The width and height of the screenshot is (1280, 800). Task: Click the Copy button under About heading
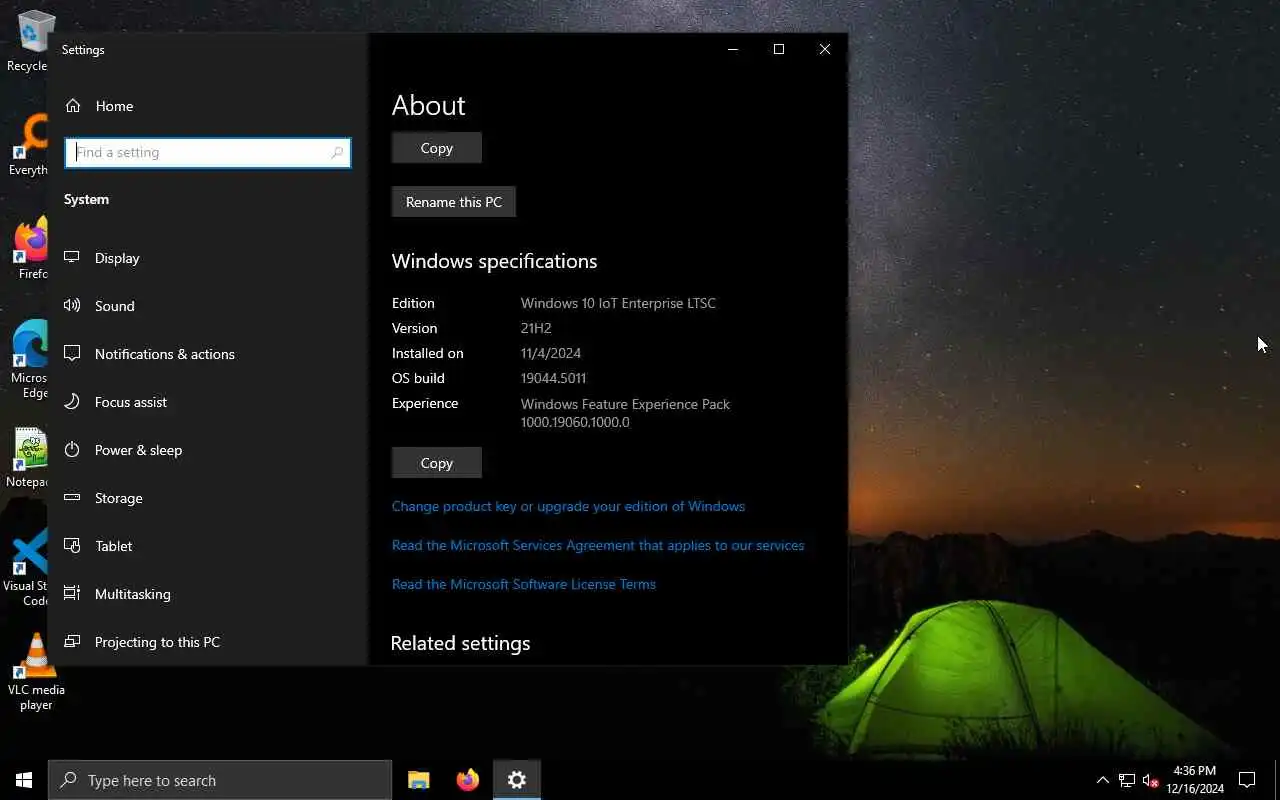tap(437, 148)
